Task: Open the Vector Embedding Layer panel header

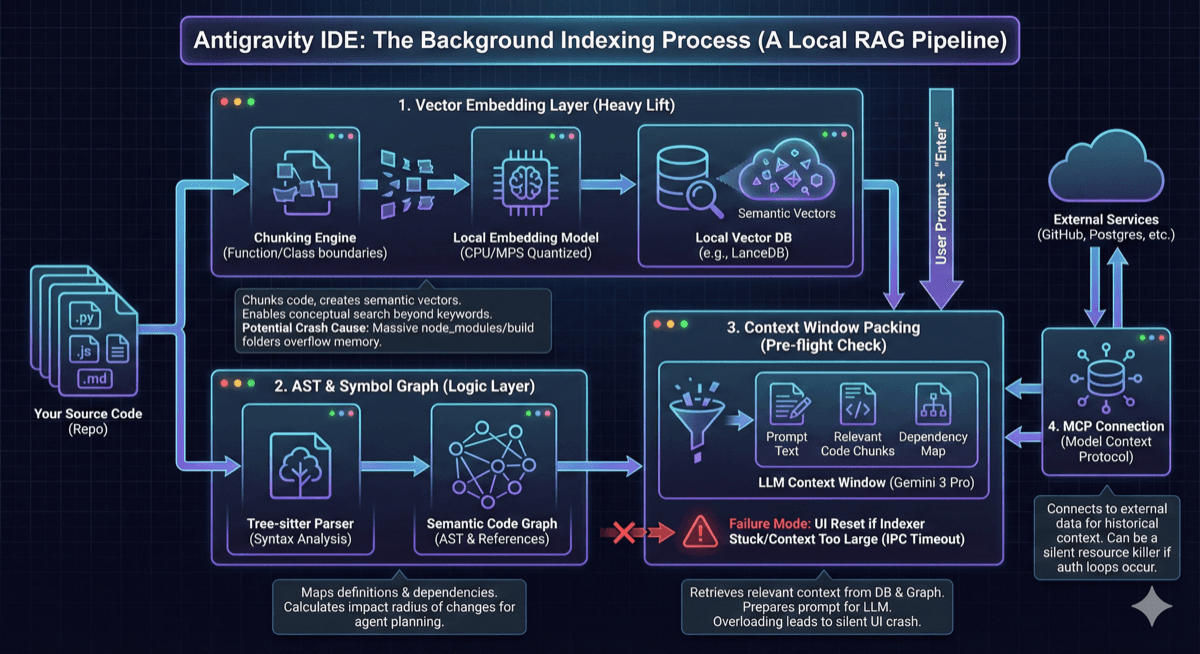Action: point(536,104)
